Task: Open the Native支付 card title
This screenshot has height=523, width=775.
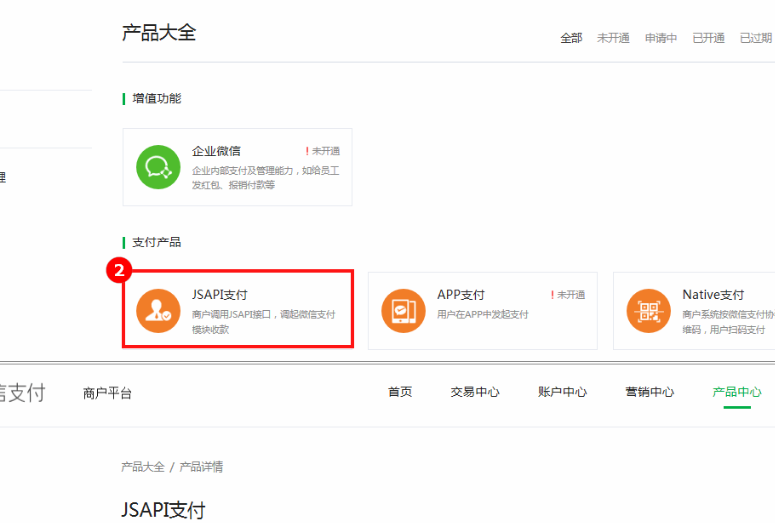Action: (x=713, y=295)
